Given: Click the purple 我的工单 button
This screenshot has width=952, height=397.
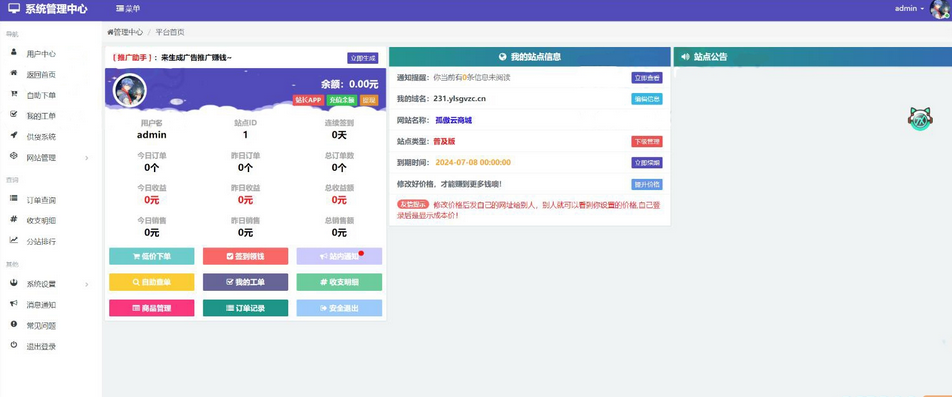Looking at the screenshot, I should coord(245,282).
